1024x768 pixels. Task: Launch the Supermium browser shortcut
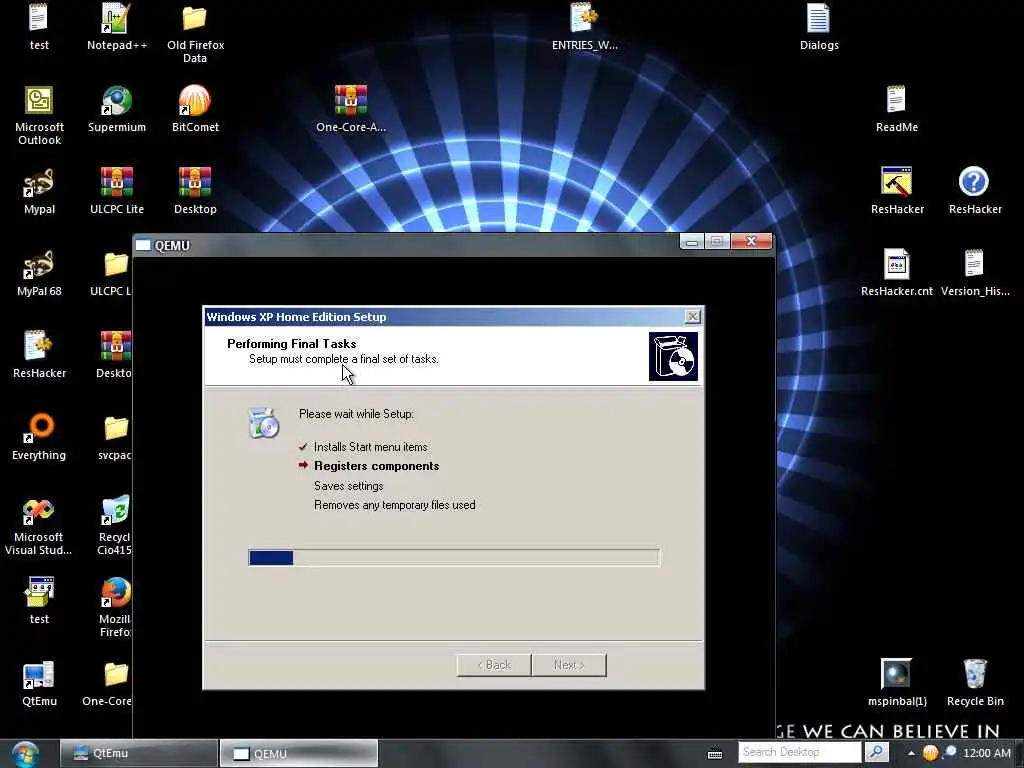(x=116, y=108)
